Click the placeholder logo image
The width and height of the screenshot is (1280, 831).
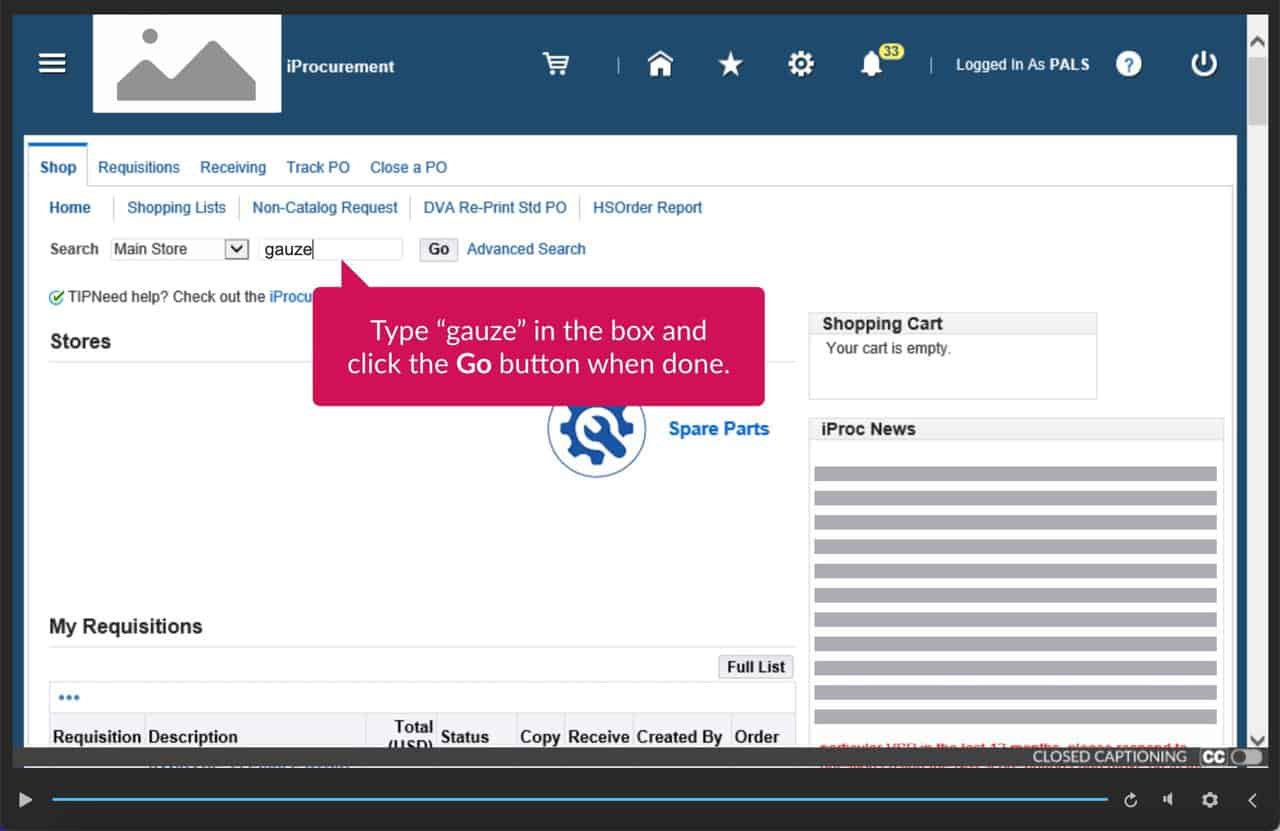pos(187,63)
